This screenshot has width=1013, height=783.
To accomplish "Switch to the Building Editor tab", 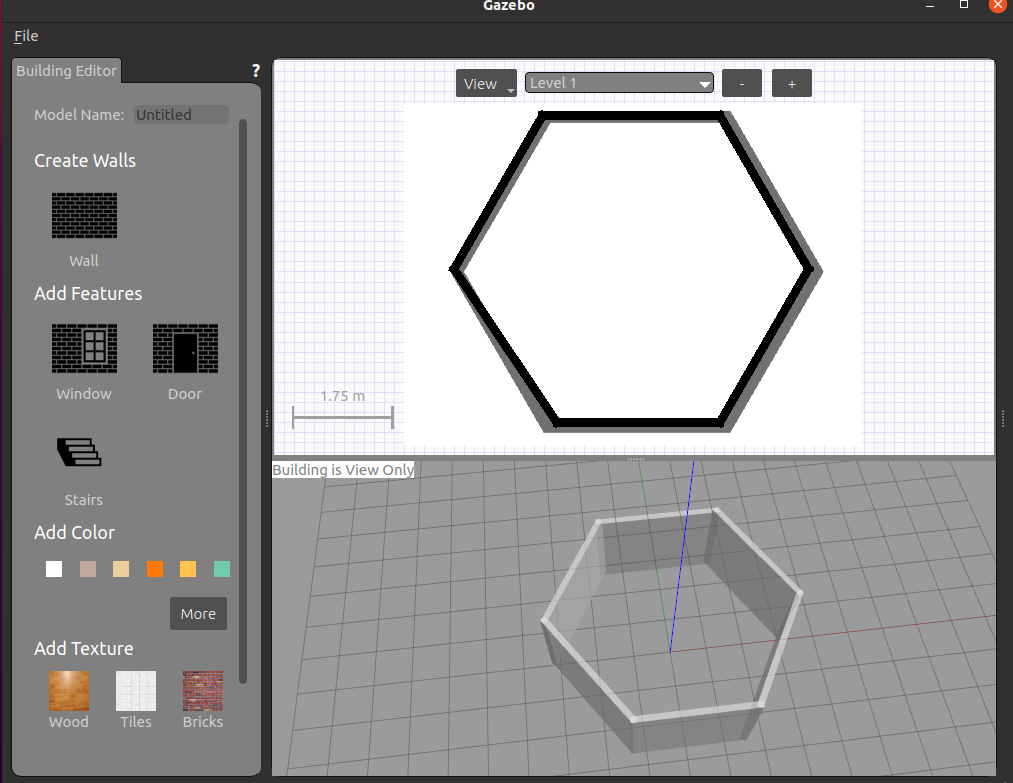I will (66, 71).
